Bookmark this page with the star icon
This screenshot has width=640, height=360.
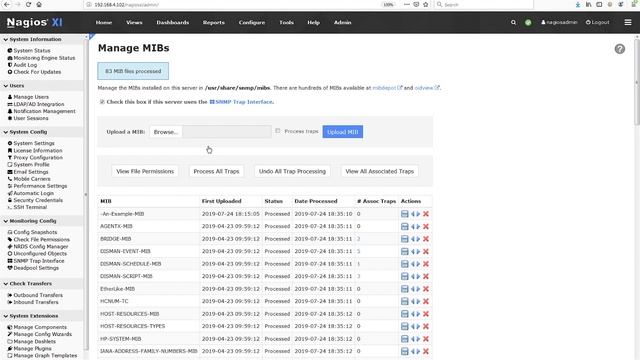point(426,4)
